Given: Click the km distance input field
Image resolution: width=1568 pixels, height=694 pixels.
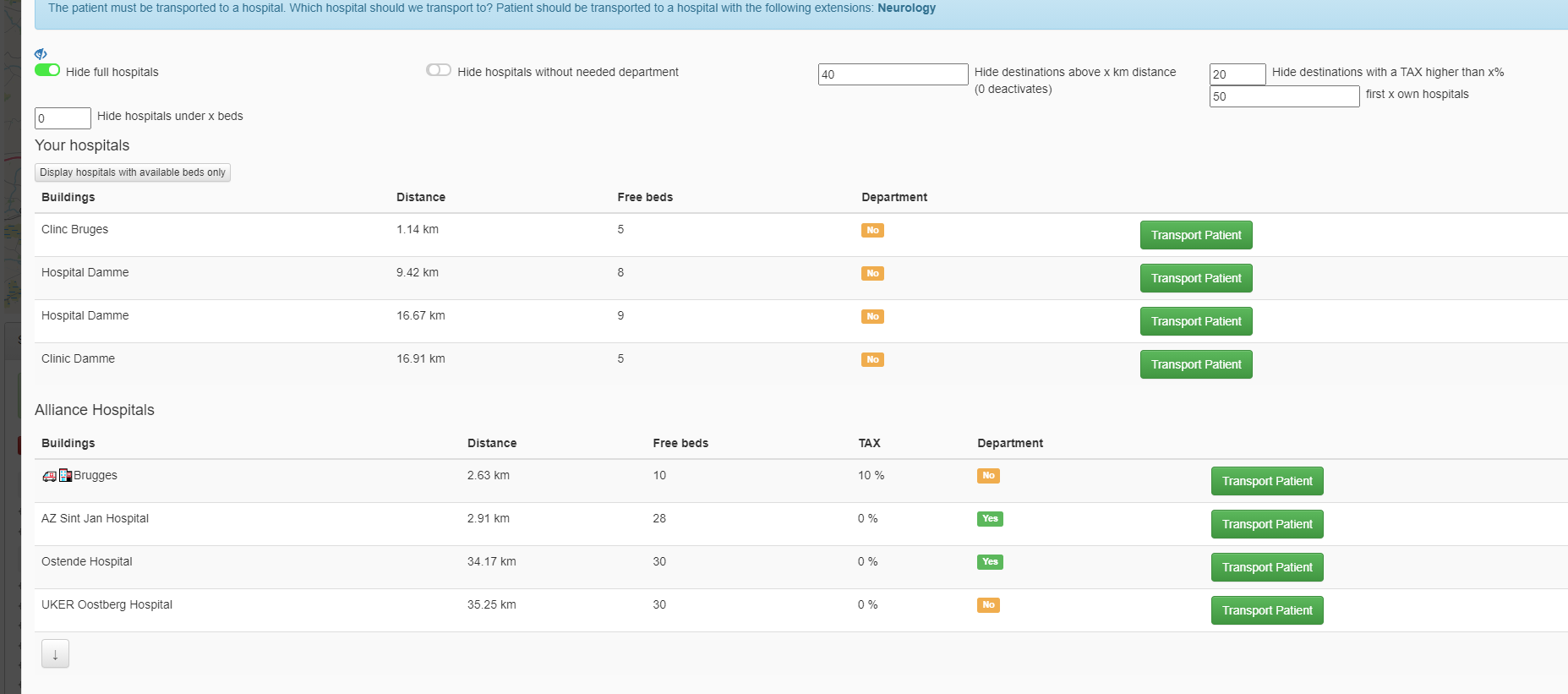Looking at the screenshot, I should click(x=893, y=74).
